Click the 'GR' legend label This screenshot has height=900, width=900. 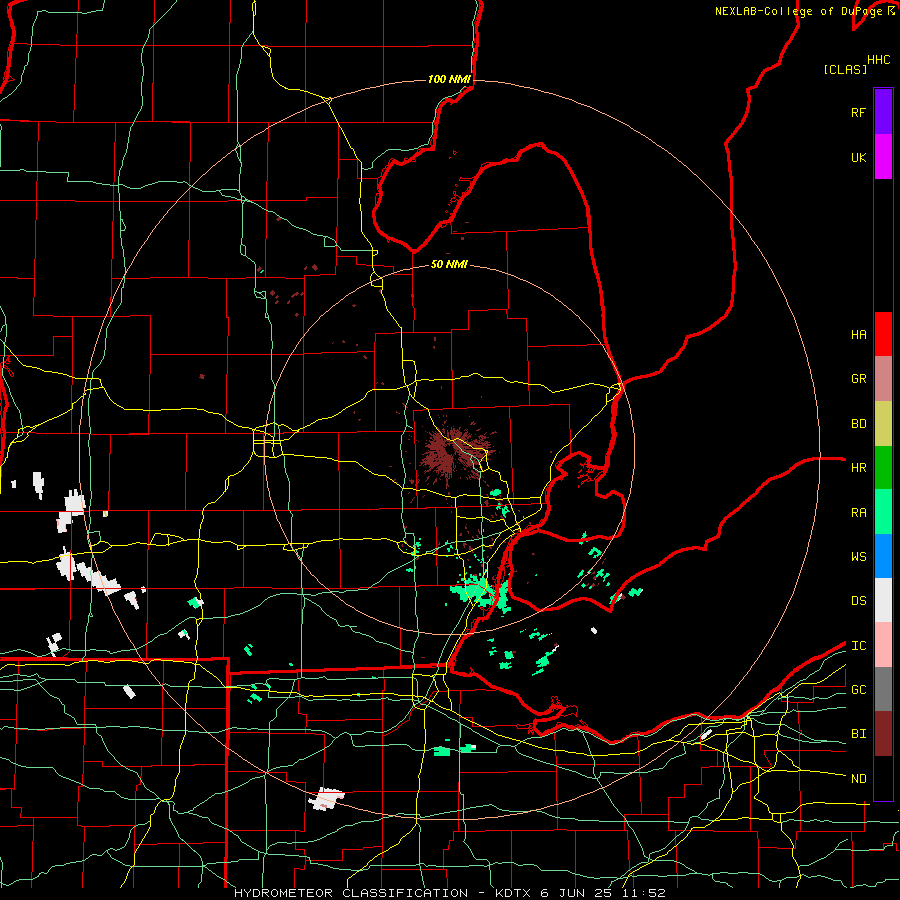tap(859, 379)
